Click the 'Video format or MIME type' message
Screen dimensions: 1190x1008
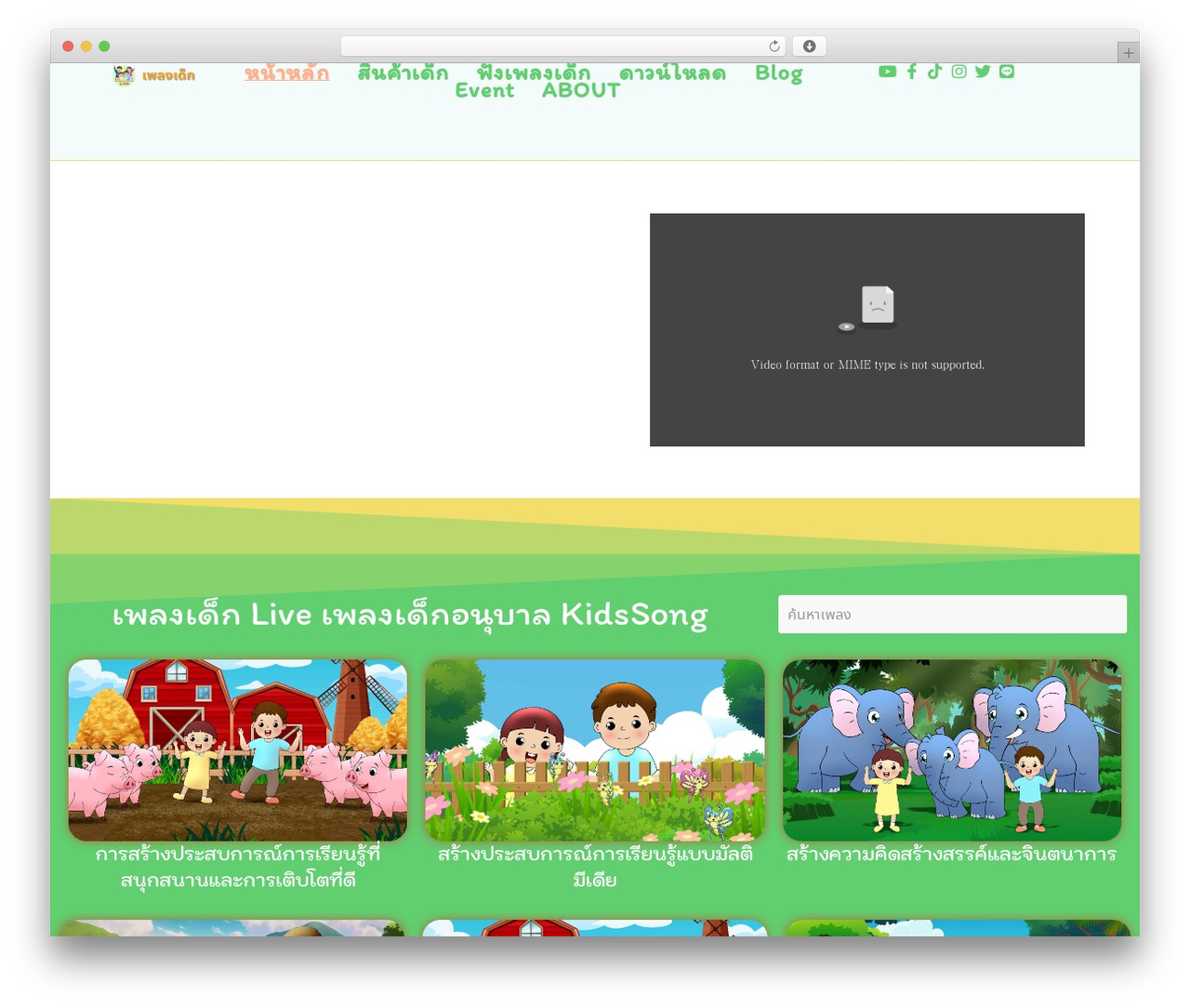pyautogui.click(x=867, y=365)
